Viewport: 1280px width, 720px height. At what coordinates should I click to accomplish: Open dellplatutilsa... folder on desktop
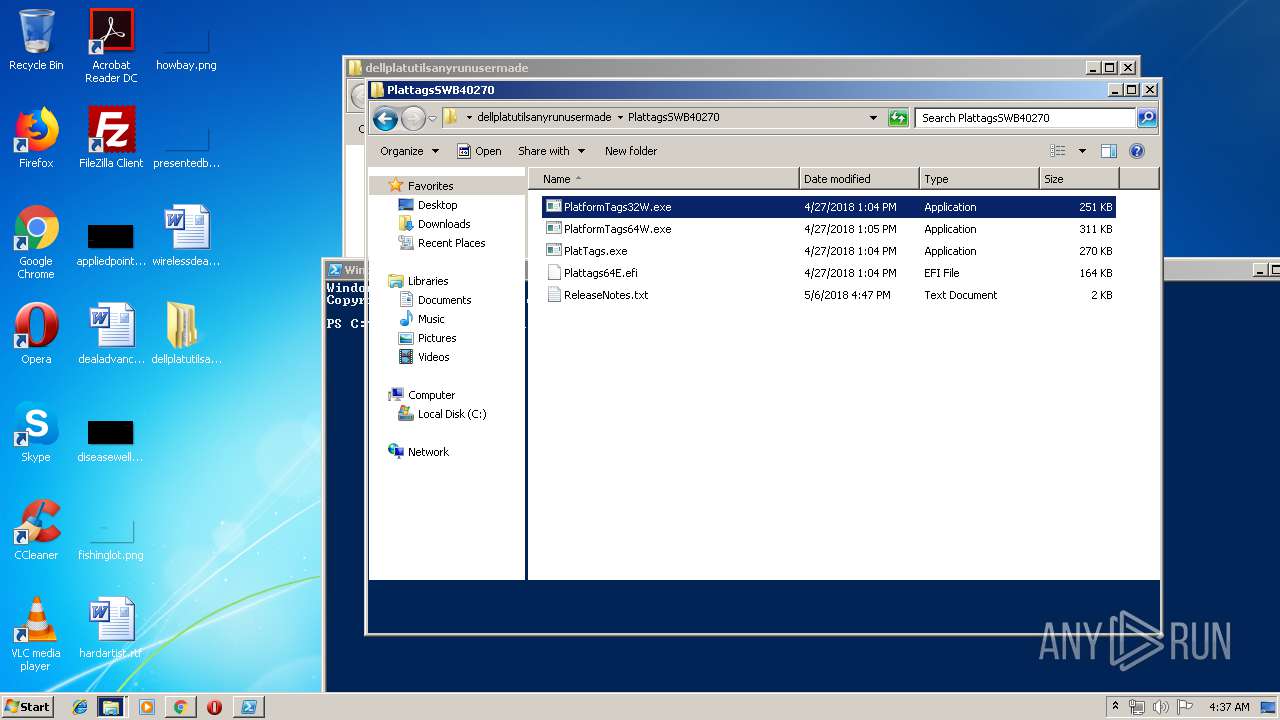coord(186,334)
